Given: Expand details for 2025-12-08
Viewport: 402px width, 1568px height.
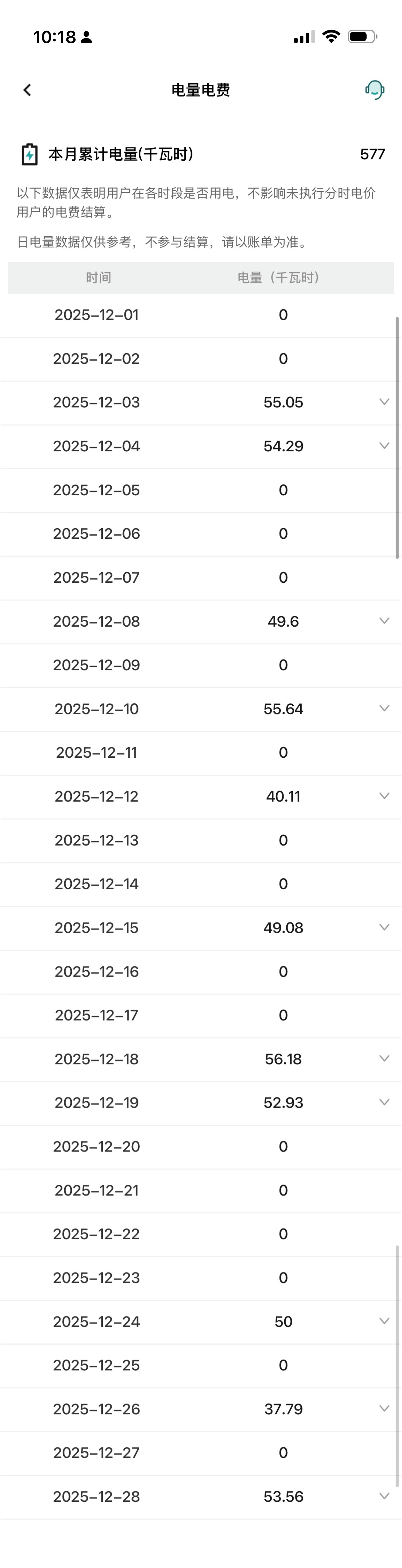Looking at the screenshot, I should (x=384, y=621).
